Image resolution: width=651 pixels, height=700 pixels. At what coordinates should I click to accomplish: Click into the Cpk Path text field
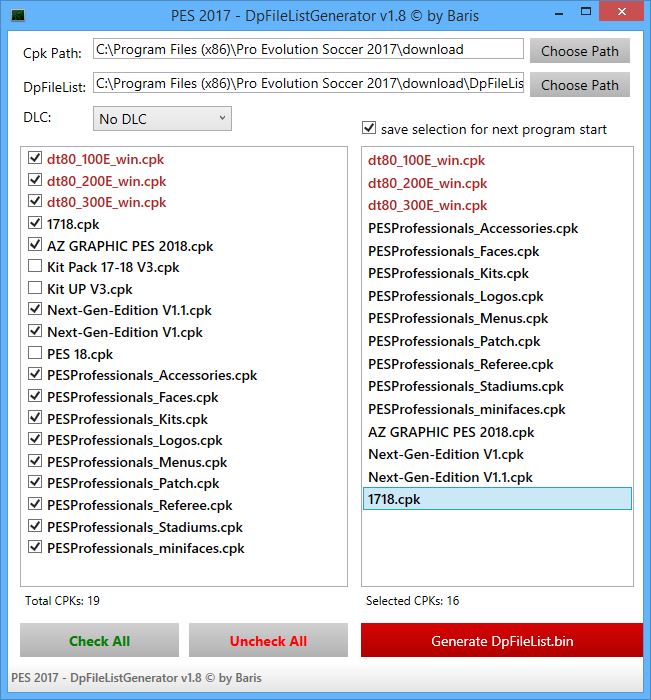[x=308, y=49]
